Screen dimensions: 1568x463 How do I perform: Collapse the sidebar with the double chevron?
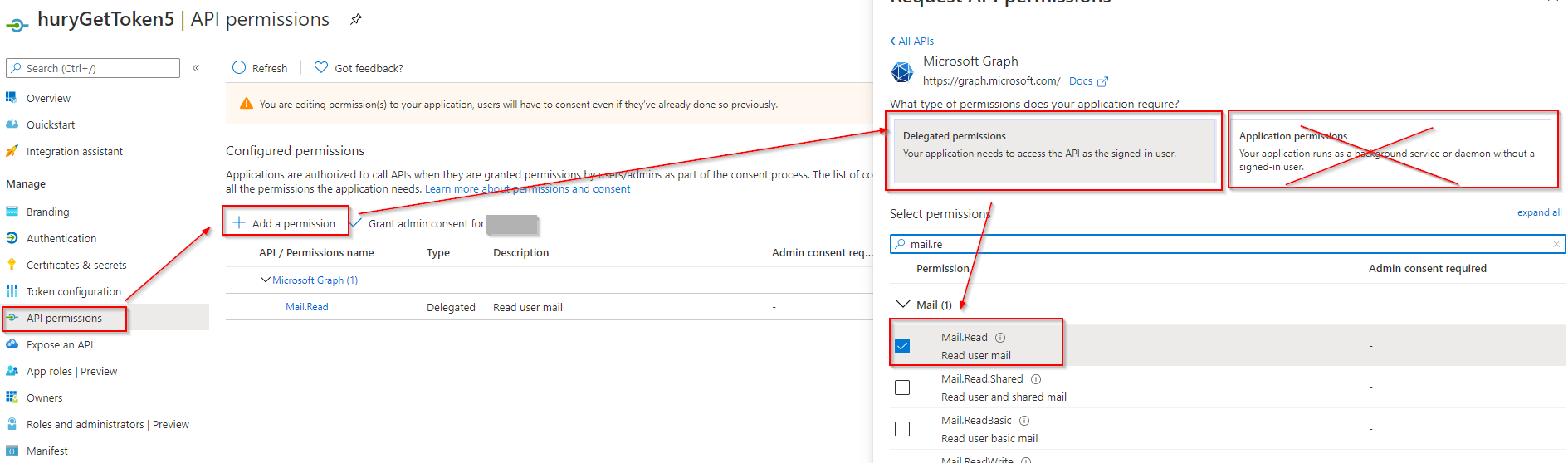click(x=196, y=68)
